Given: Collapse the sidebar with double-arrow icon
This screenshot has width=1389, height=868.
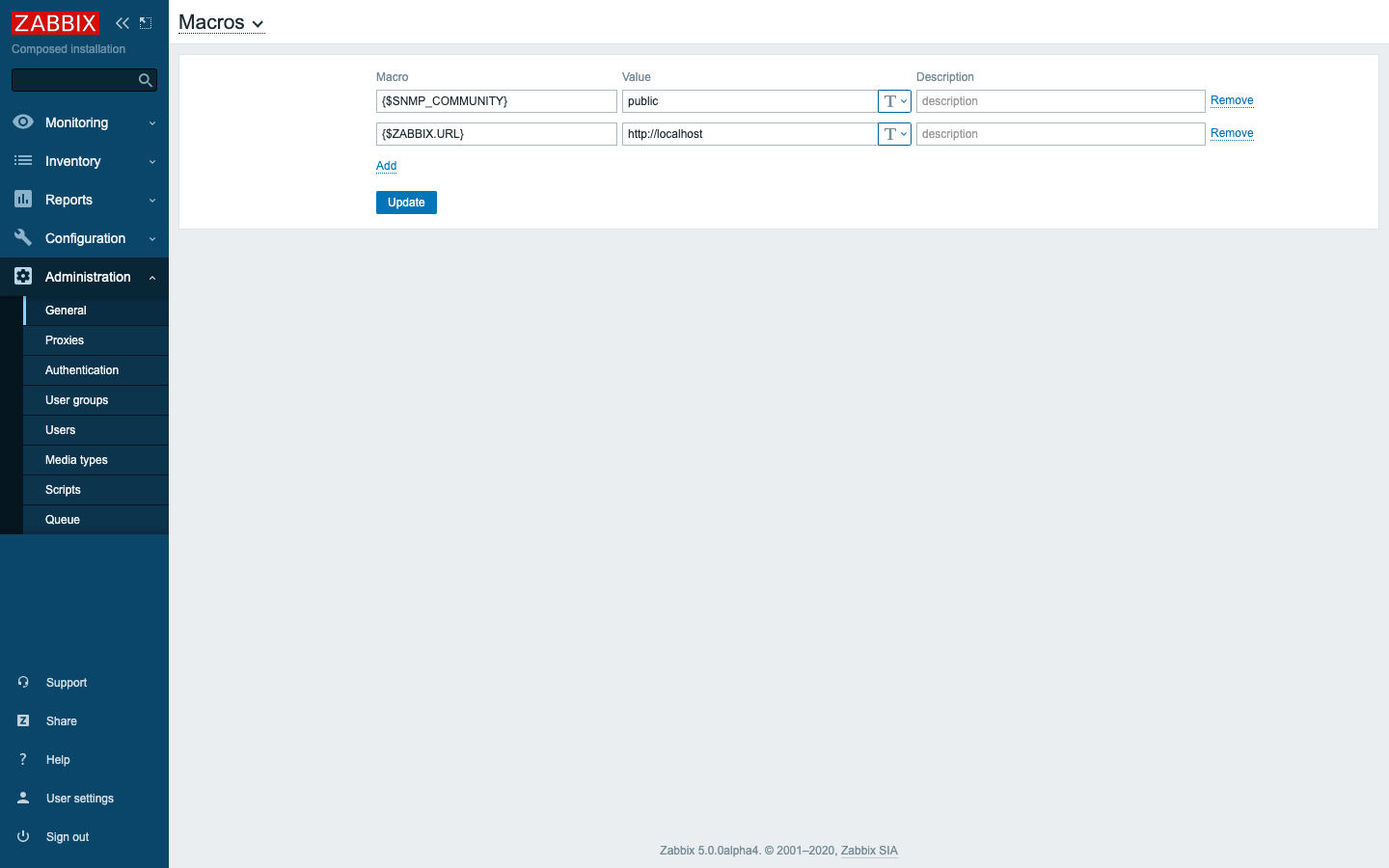Looking at the screenshot, I should click(123, 23).
